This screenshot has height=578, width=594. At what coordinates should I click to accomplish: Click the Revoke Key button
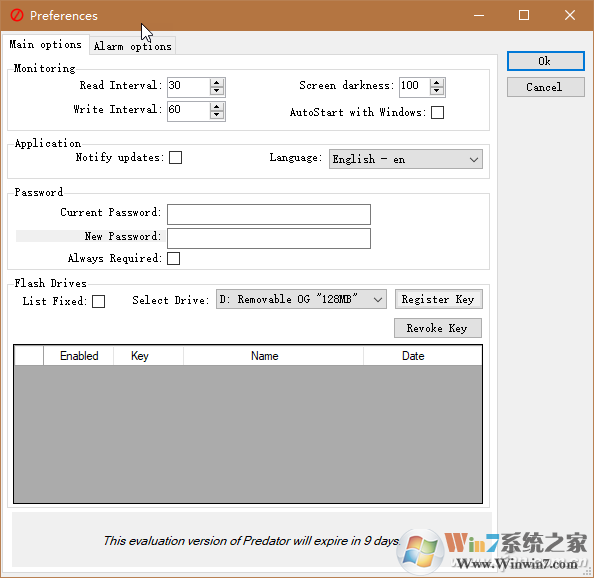[438, 328]
